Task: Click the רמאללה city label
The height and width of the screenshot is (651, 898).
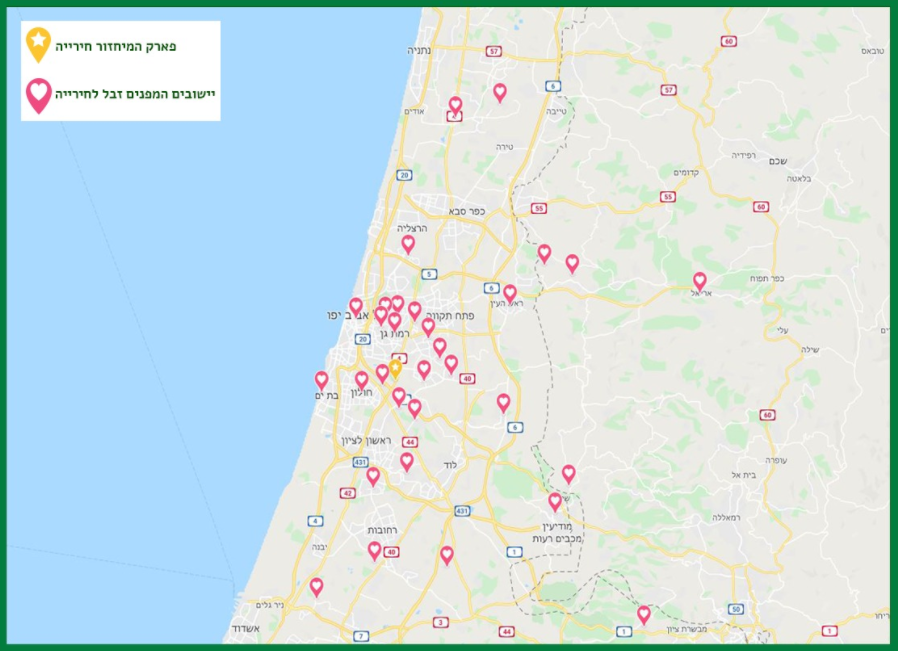Action: click(x=726, y=518)
